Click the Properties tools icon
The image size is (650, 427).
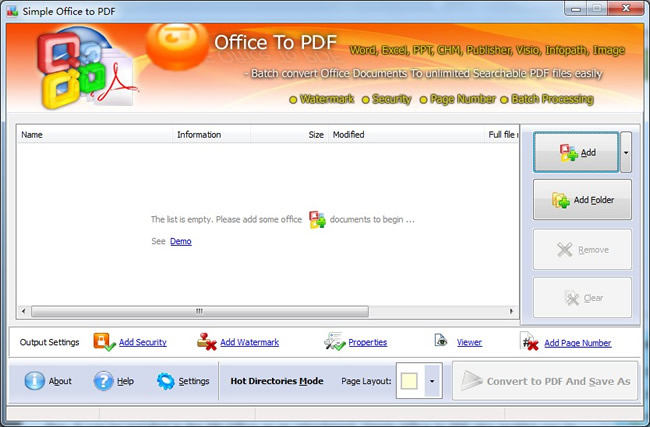pos(335,341)
